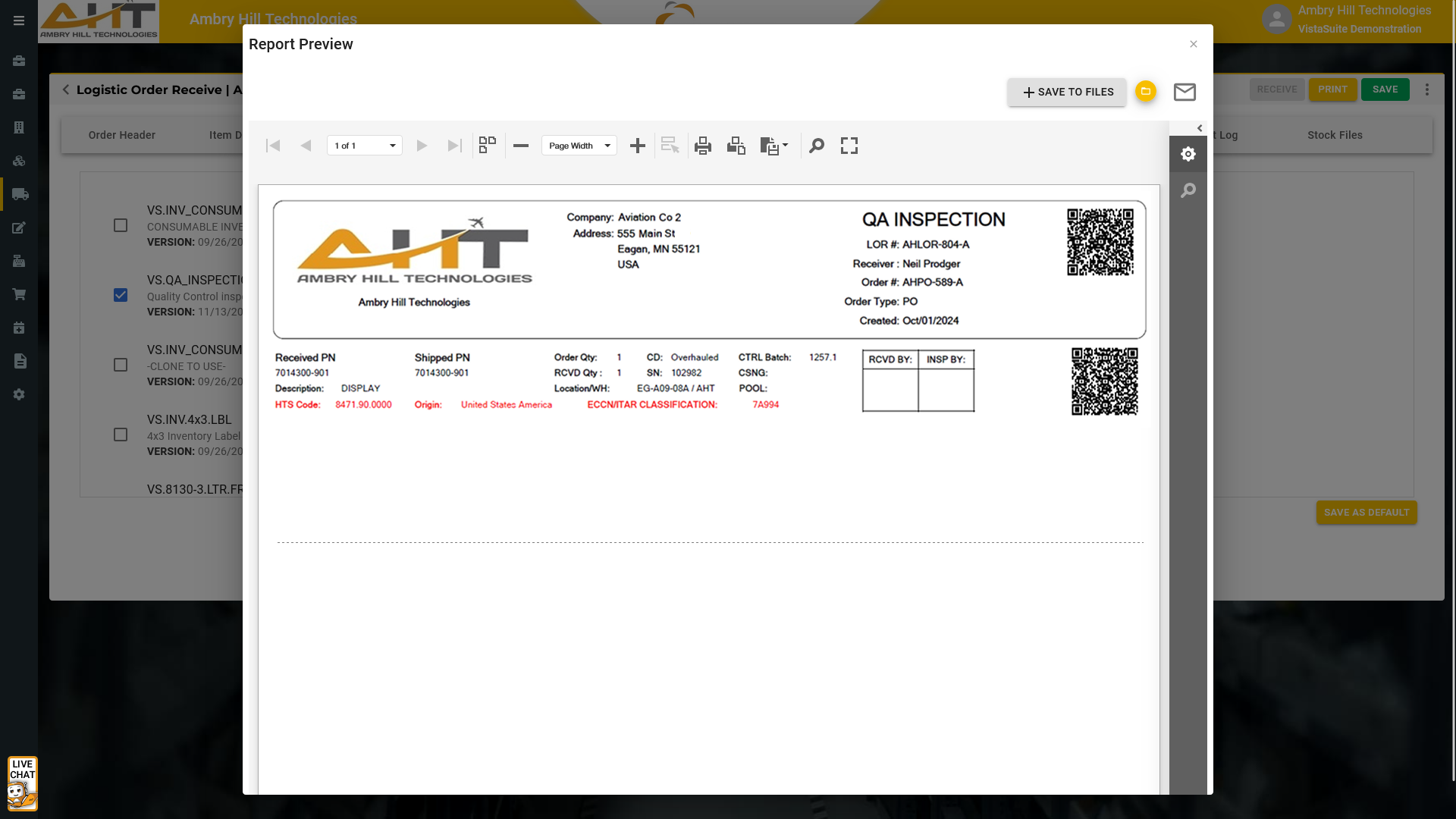1456x819 pixels.
Task: Click the Zoom Out minus icon
Action: click(521, 146)
